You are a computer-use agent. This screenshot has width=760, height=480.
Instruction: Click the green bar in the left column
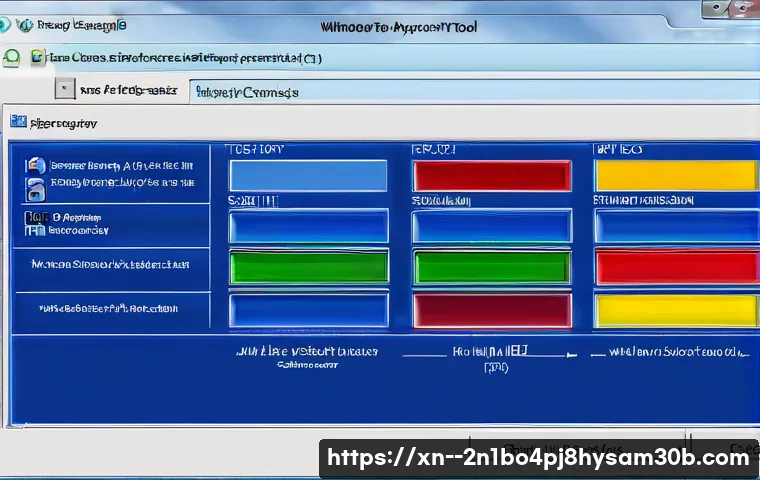pos(309,267)
